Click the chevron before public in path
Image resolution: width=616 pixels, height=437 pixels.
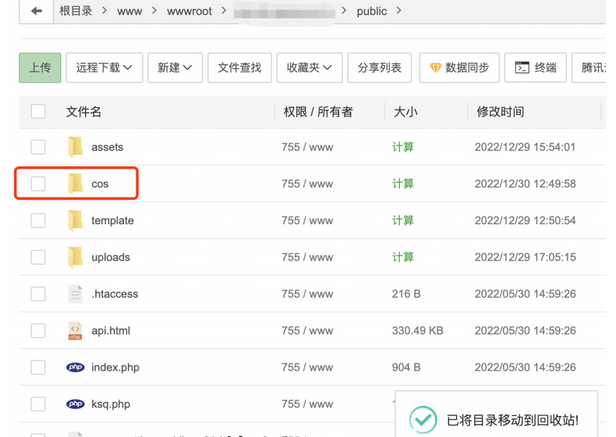344,11
